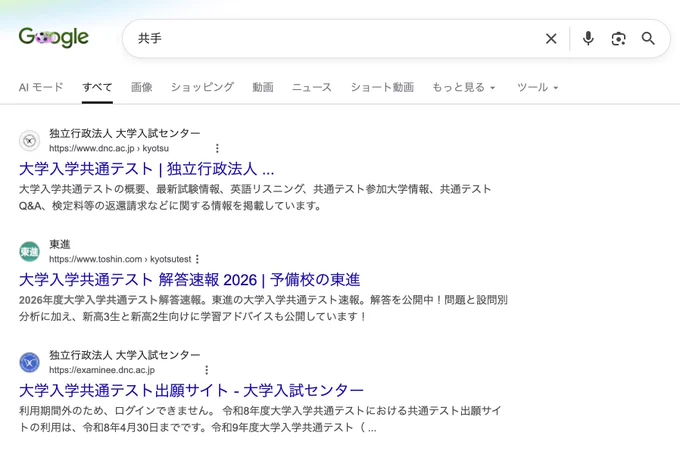This screenshot has width=680, height=451.
Task: Clear the search box with the X icon
Action: coord(551,39)
